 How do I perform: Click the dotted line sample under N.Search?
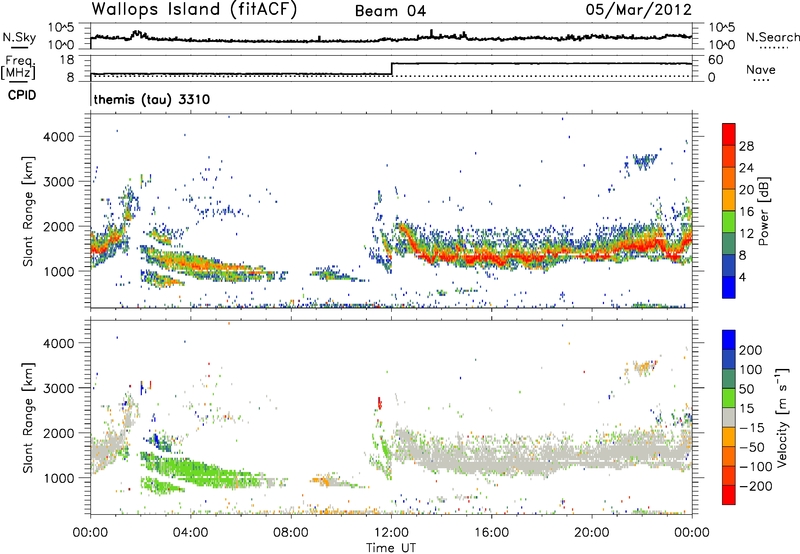773,48
